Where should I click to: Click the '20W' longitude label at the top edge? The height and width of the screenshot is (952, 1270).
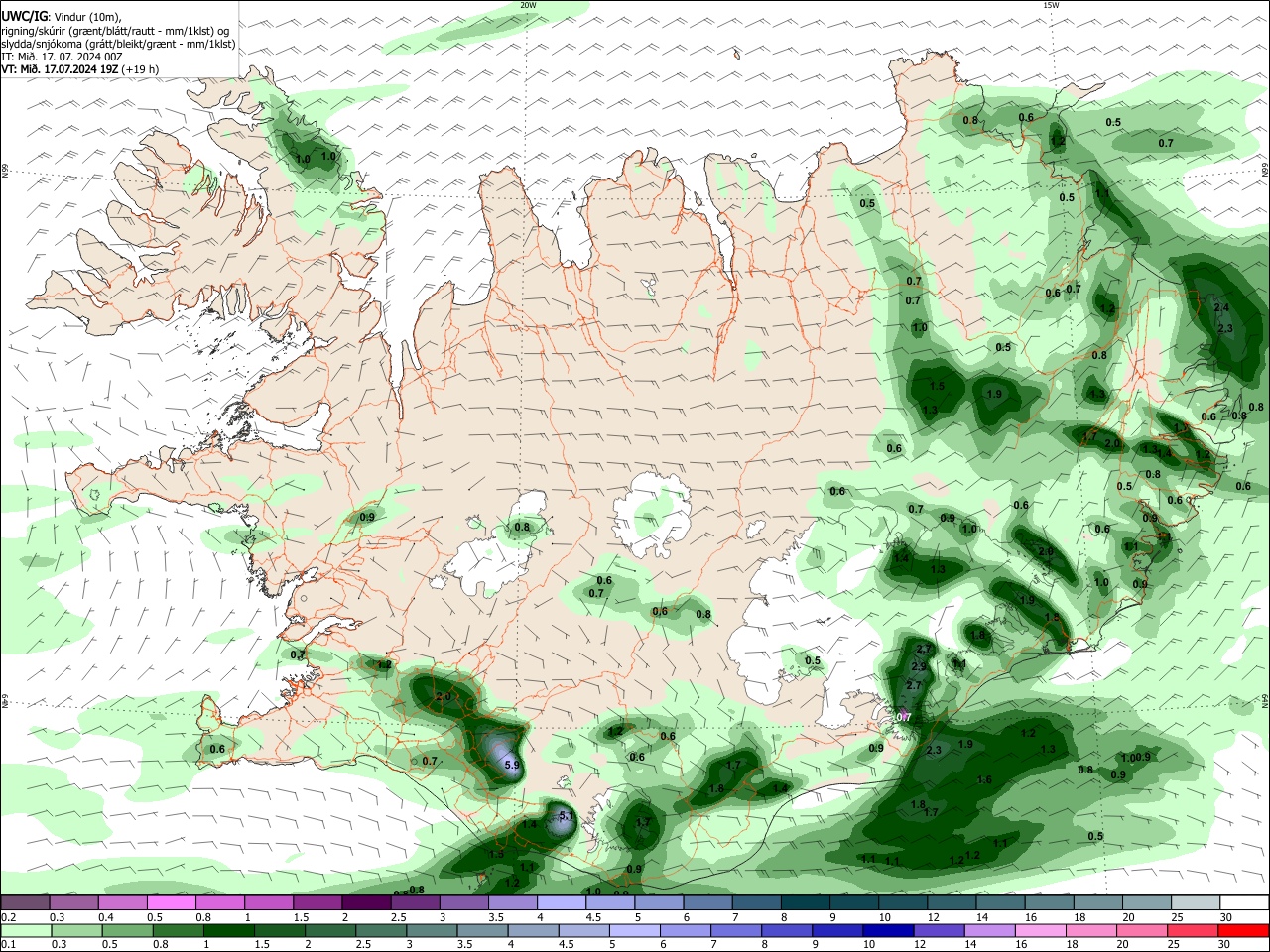click(528, 5)
